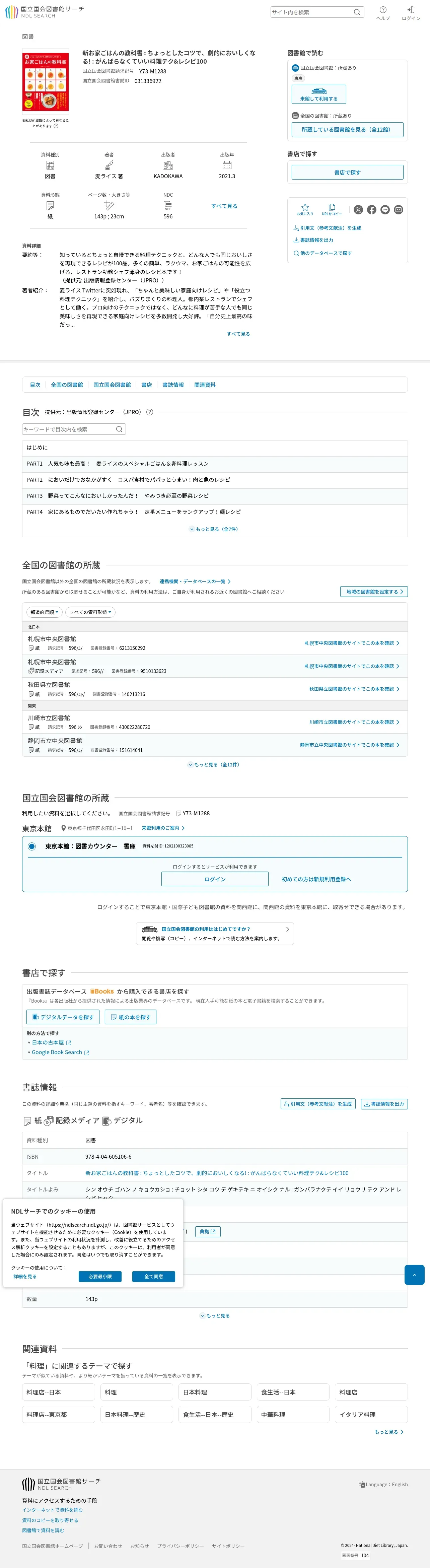
Task: Click the help icon beside the cover note
Action: 56,126
